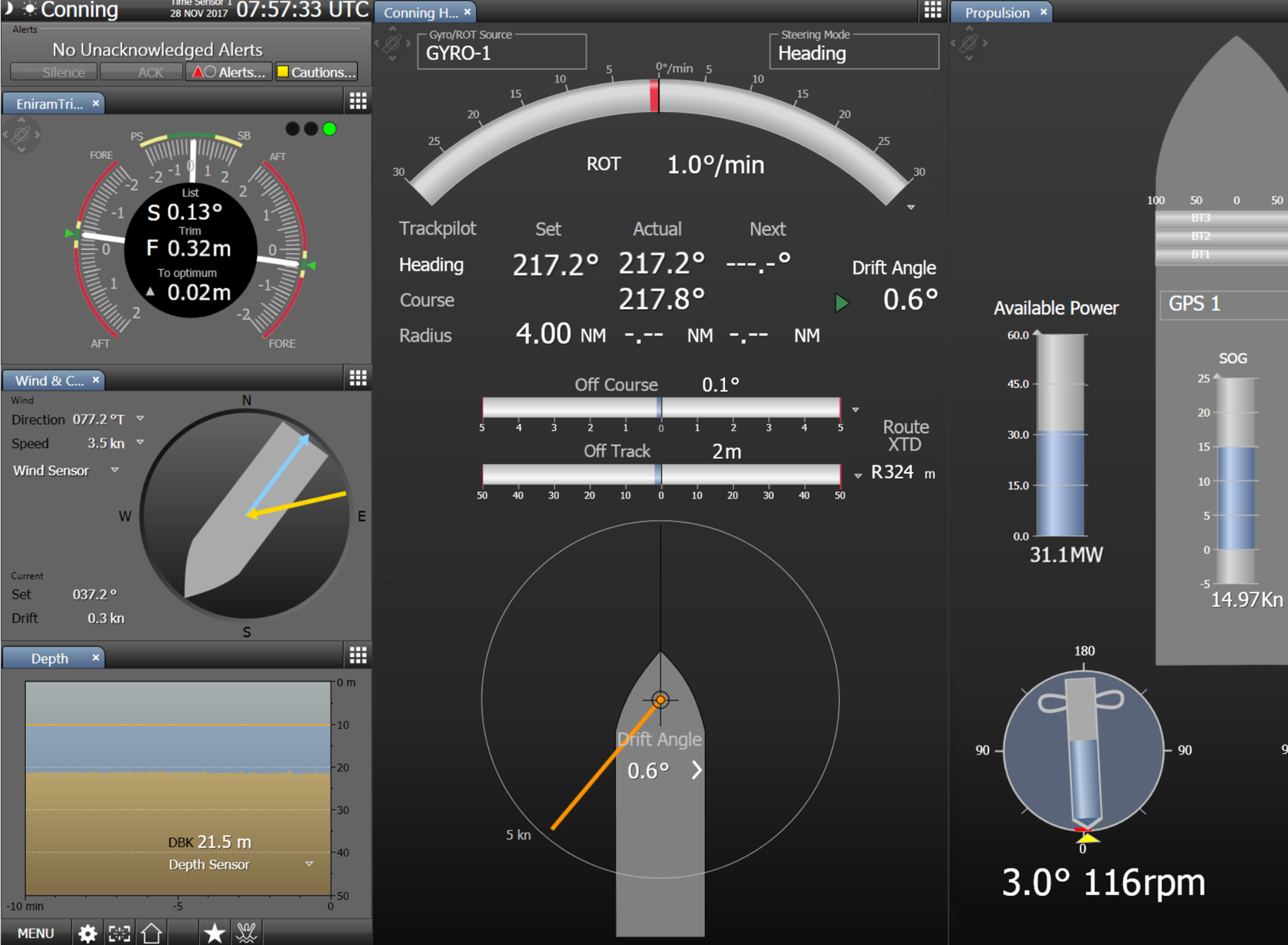Open grid layout icon in Depth panel
Viewport: 1288px width, 945px height.
pos(358,656)
